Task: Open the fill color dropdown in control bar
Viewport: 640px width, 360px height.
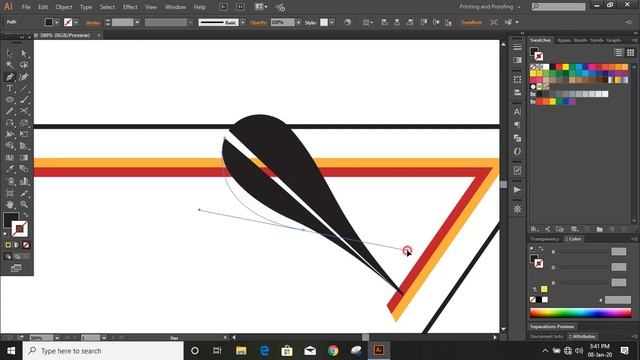Action: (x=56, y=22)
